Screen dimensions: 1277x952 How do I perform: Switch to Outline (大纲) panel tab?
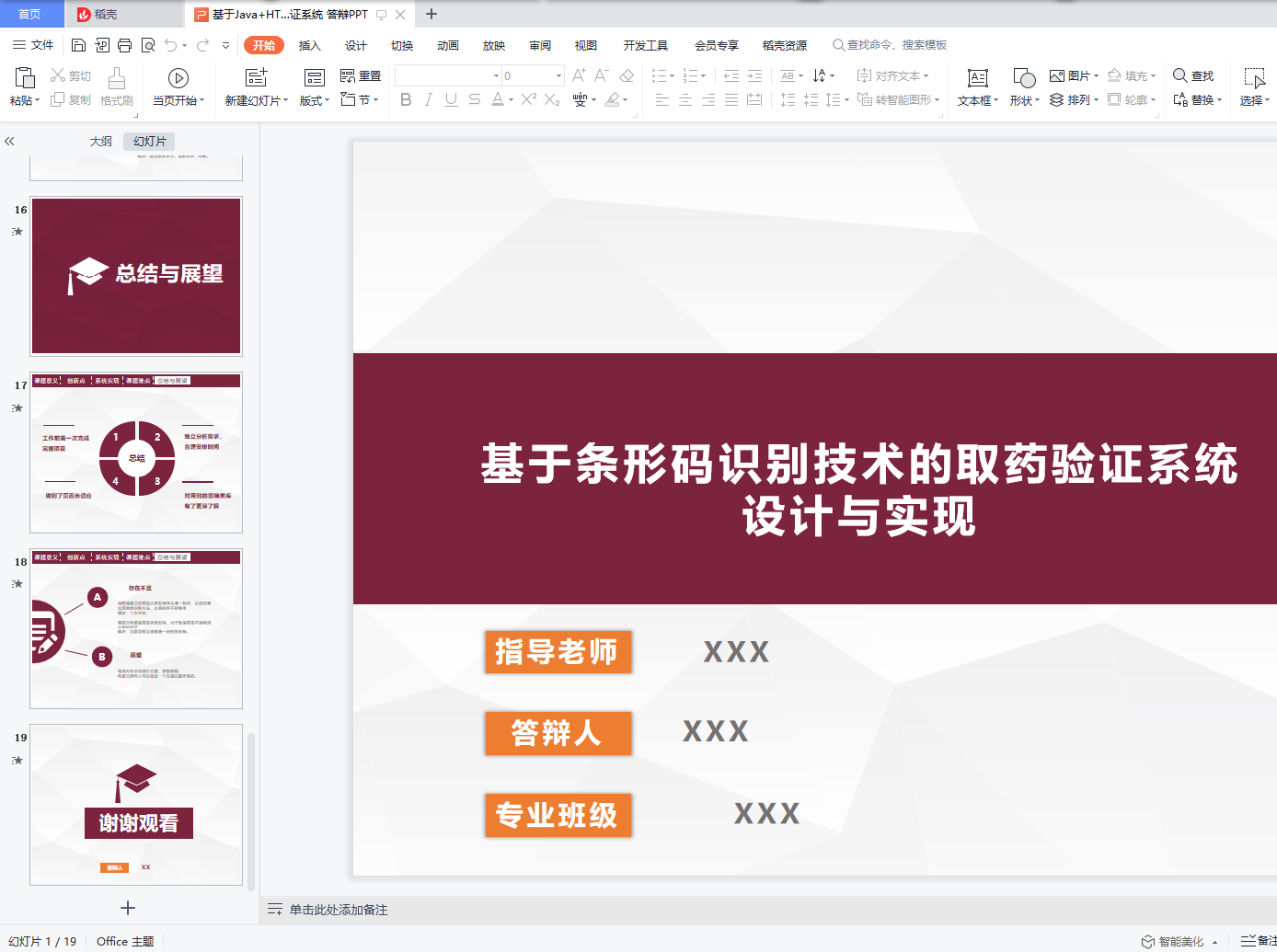pyautogui.click(x=101, y=141)
